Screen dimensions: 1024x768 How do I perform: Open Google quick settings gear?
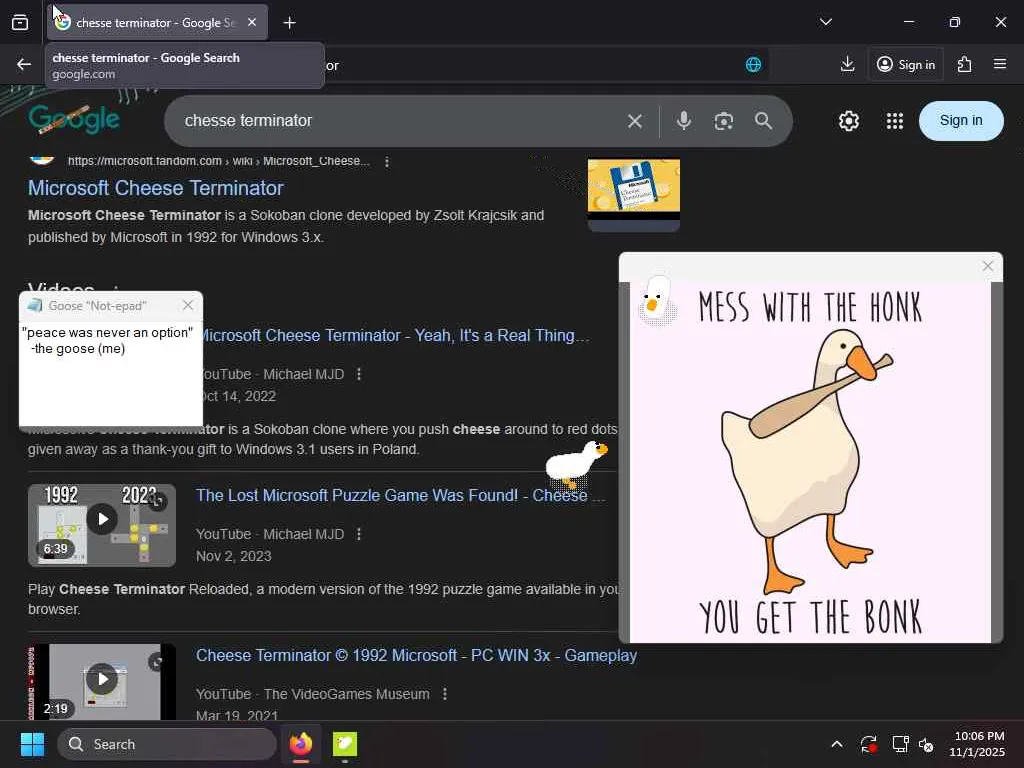click(x=848, y=121)
